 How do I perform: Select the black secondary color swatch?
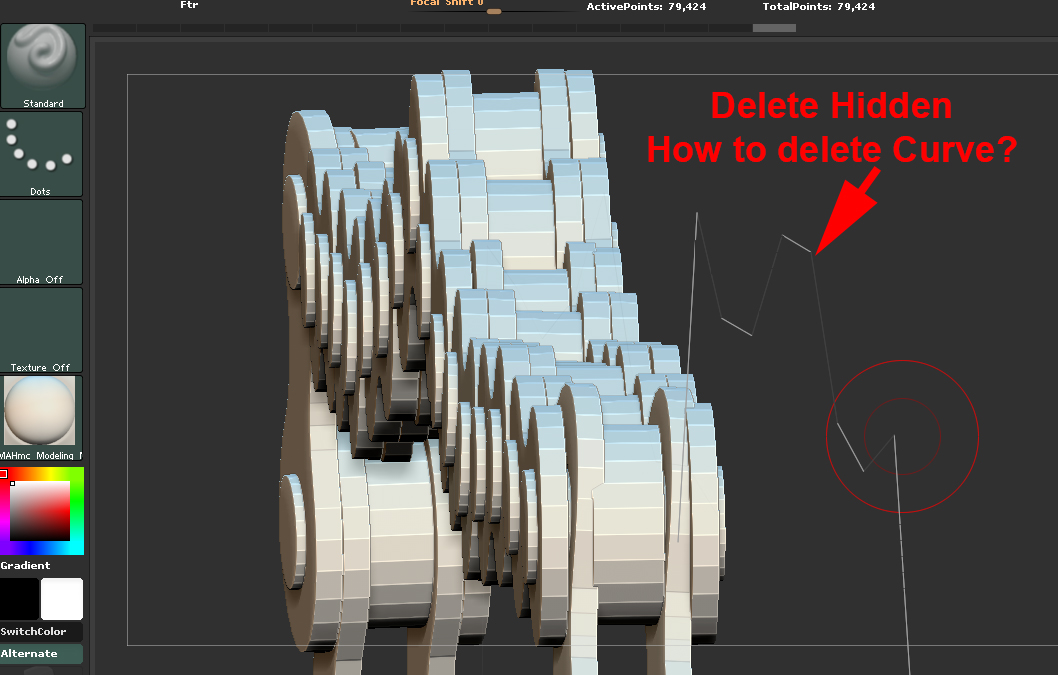pyautogui.click(x=19, y=599)
